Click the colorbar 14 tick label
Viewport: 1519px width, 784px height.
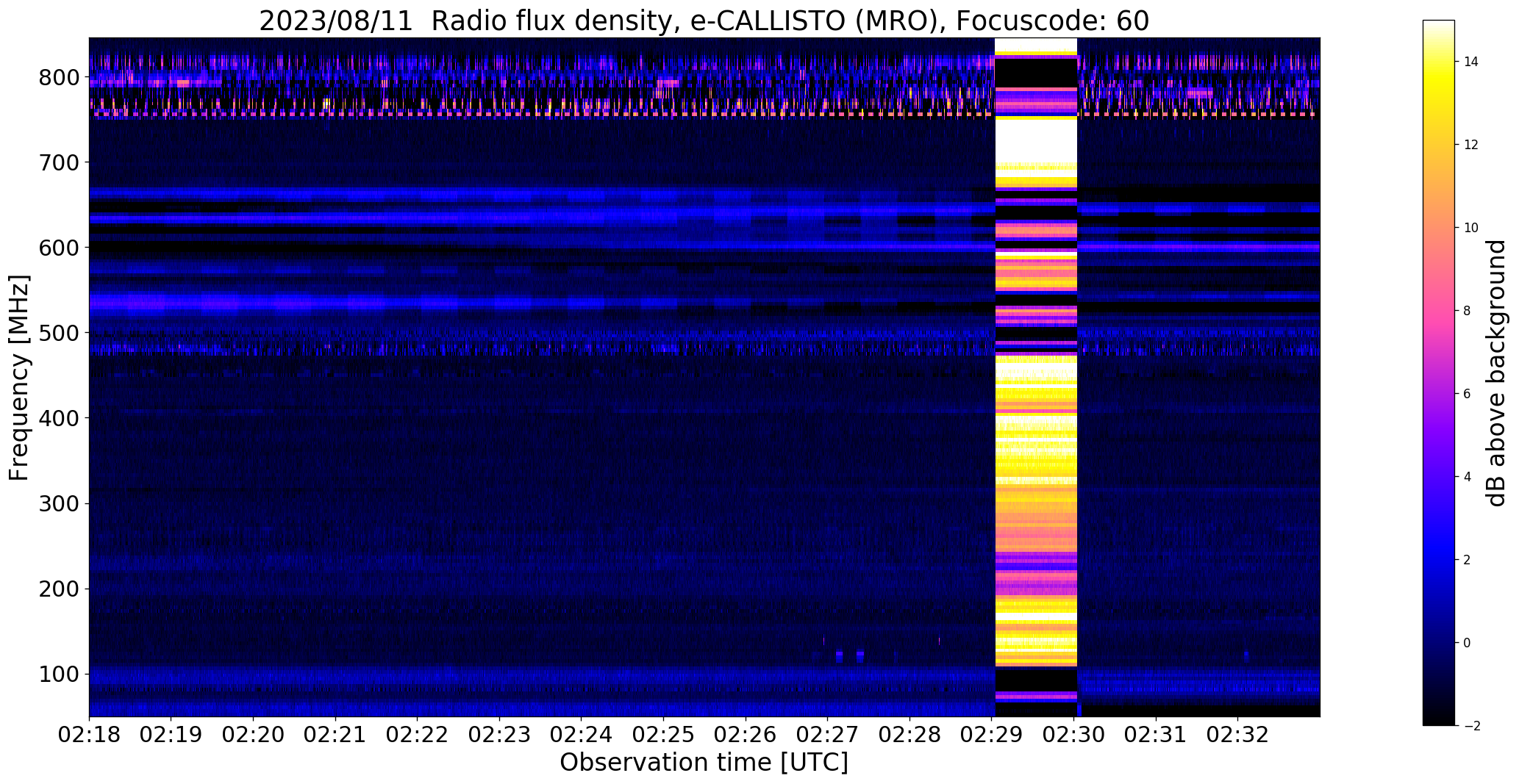1471,62
